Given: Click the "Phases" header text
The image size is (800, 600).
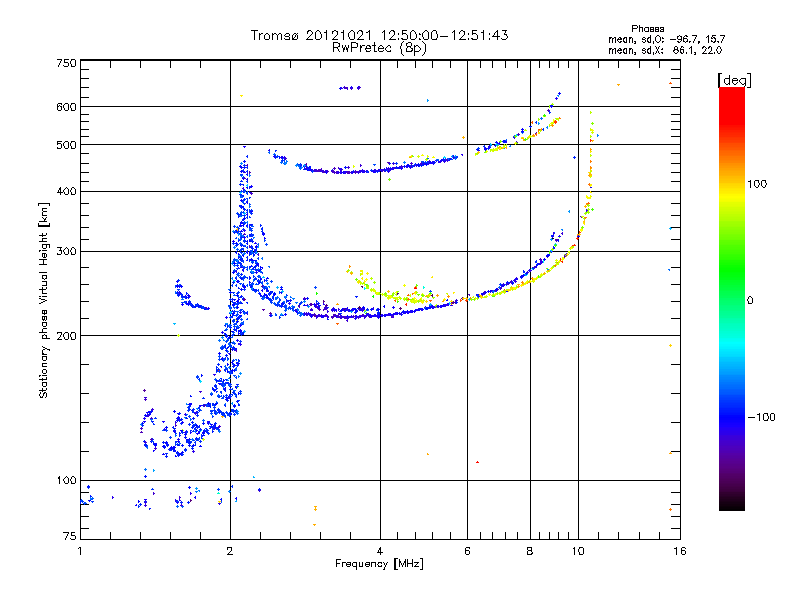Looking at the screenshot, I should pyautogui.click(x=647, y=29).
